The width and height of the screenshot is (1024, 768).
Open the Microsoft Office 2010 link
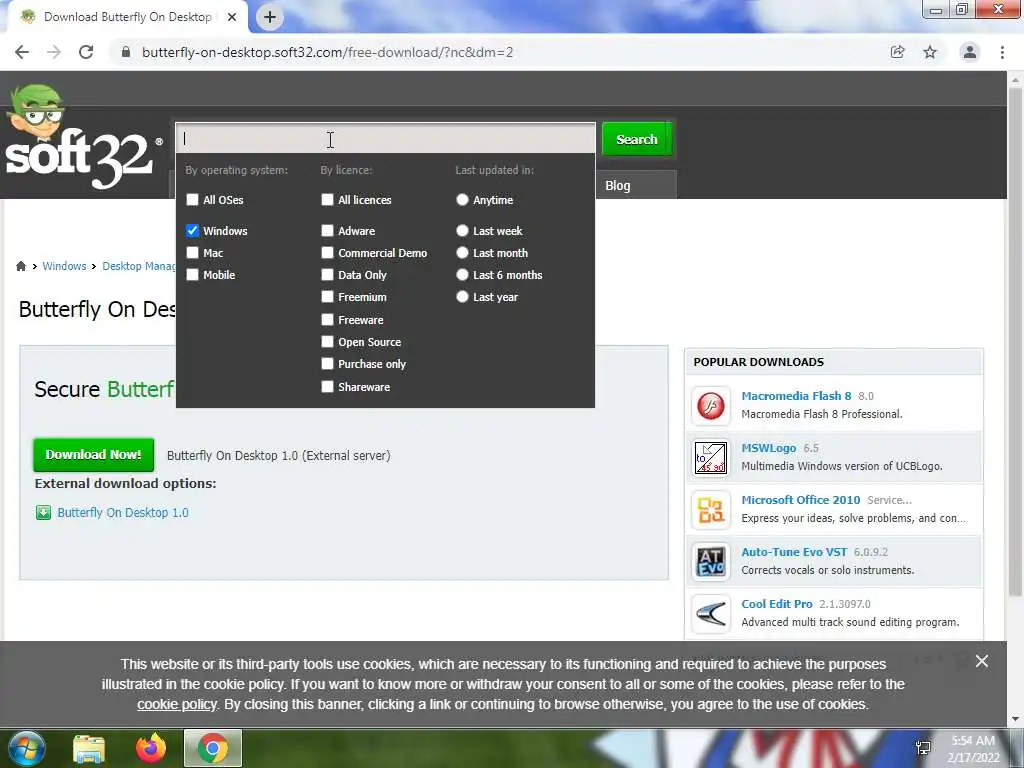click(801, 500)
